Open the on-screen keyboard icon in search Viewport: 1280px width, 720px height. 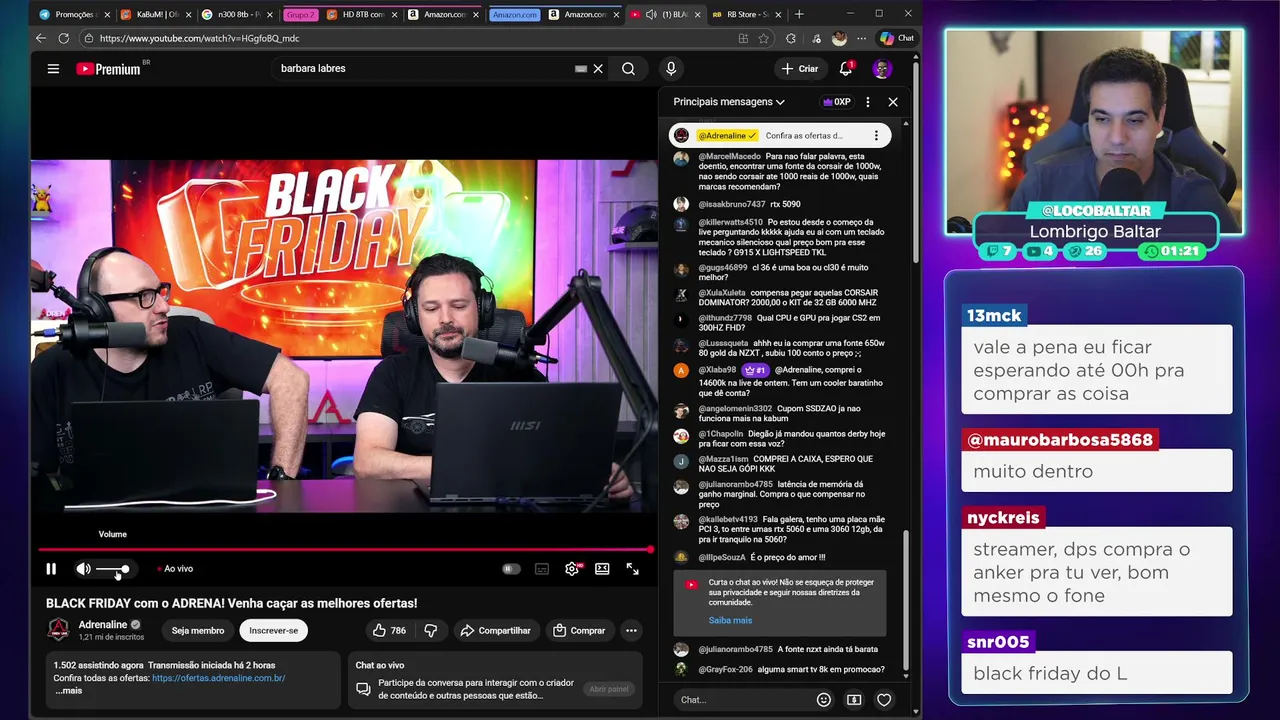click(581, 69)
